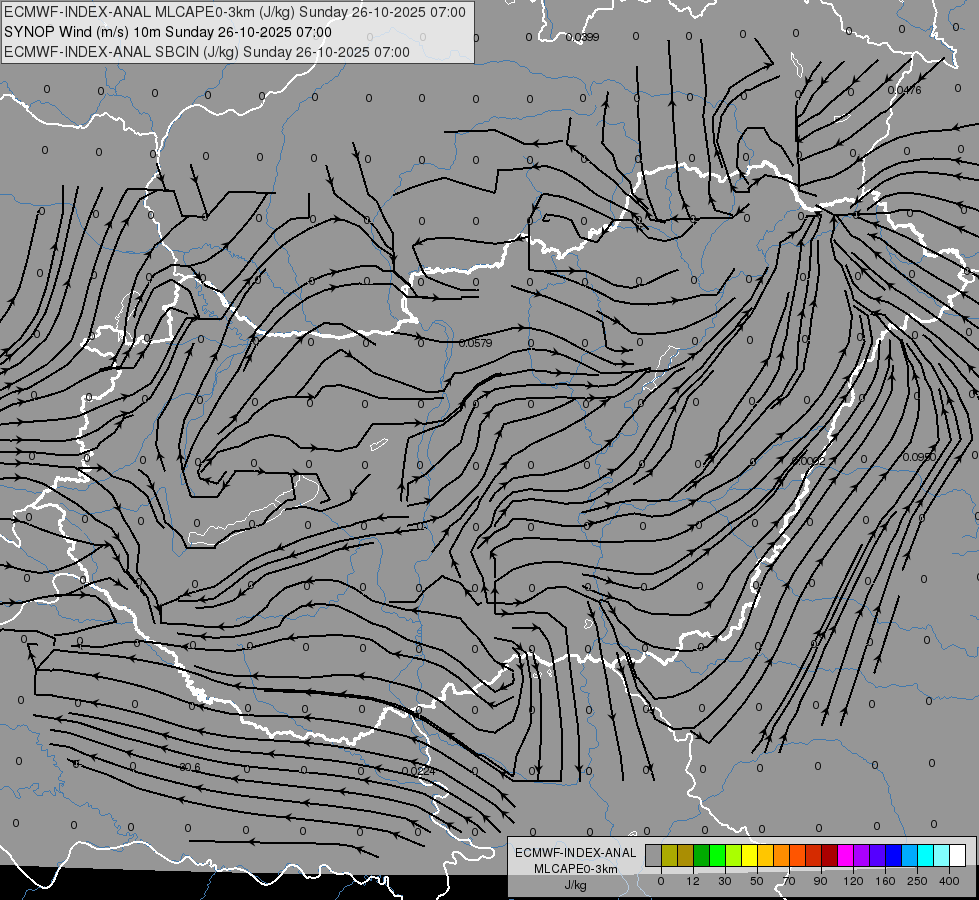This screenshot has height=900, width=979.
Task: Click the legend scale value 30
Action: [725, 882]
